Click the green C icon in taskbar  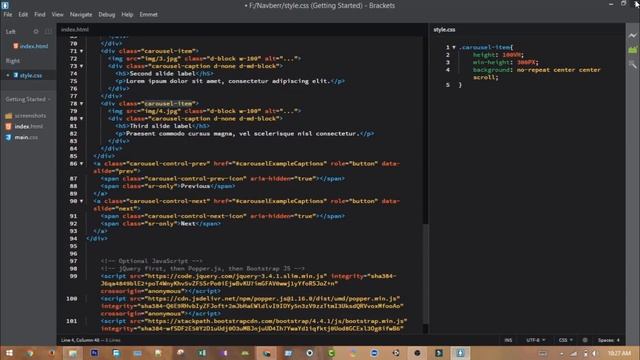(331, 353)
